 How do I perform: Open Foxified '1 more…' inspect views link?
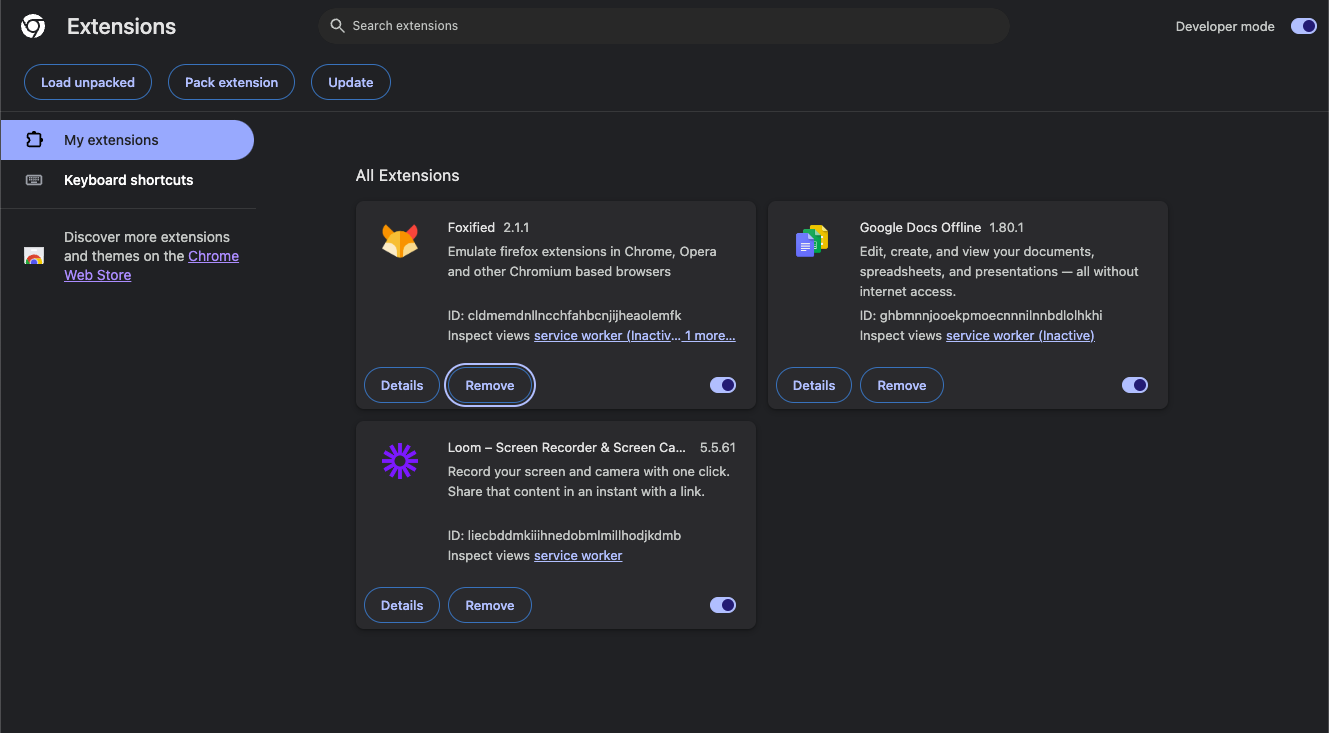(710, 336)
